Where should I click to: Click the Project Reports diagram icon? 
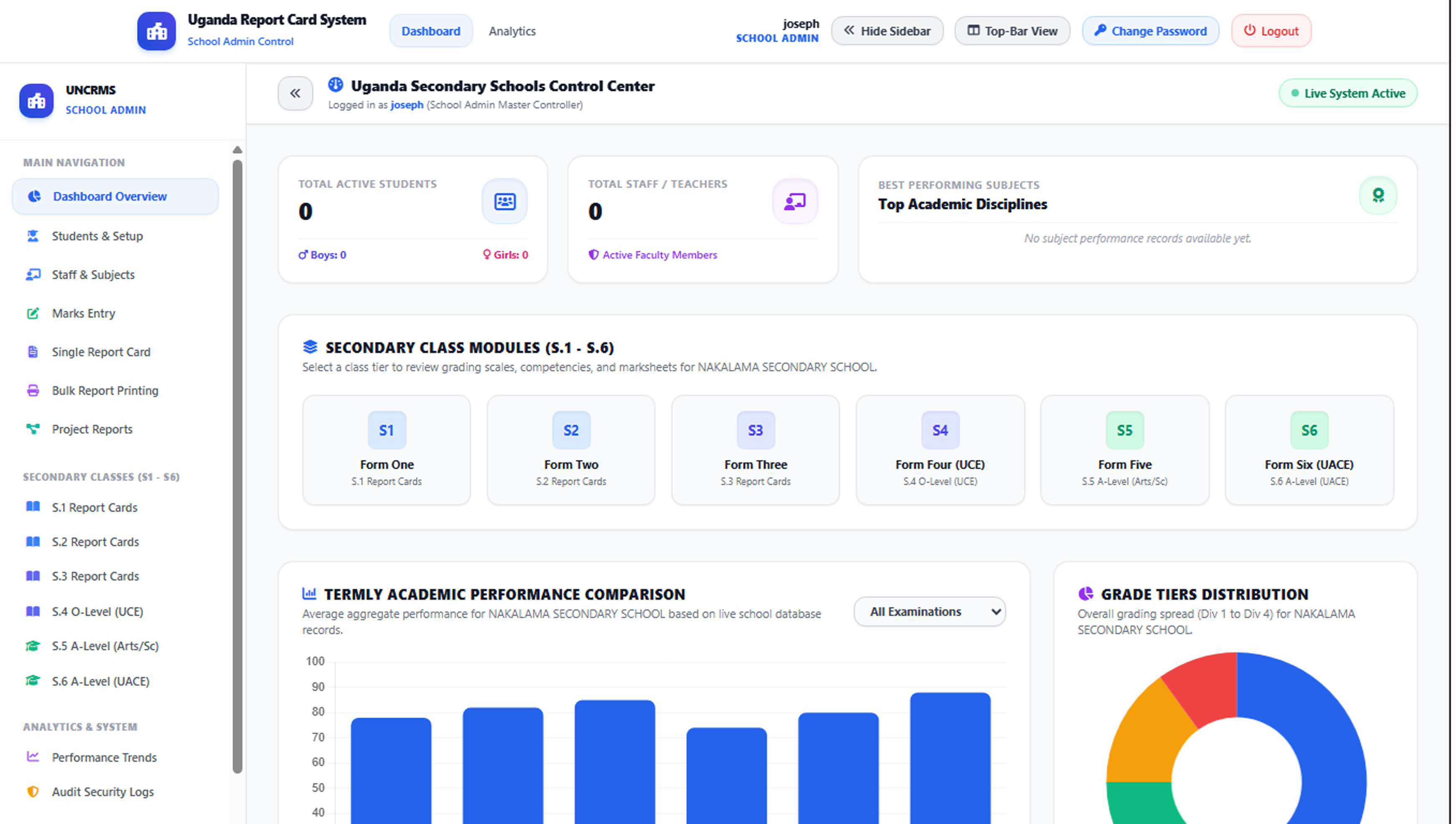[33, 429]
